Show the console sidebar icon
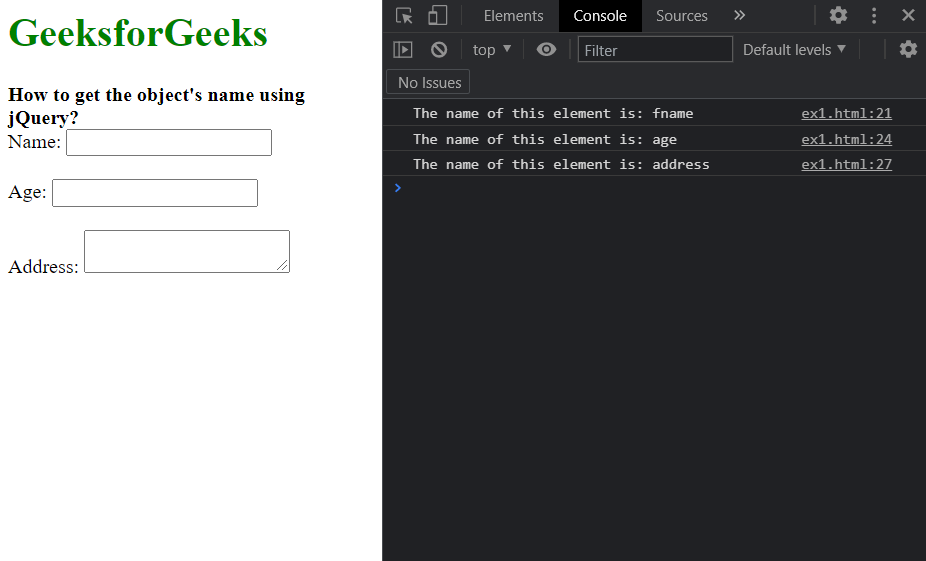The width and height of the screenshot is (926, 561). click(x=403, y=50)
